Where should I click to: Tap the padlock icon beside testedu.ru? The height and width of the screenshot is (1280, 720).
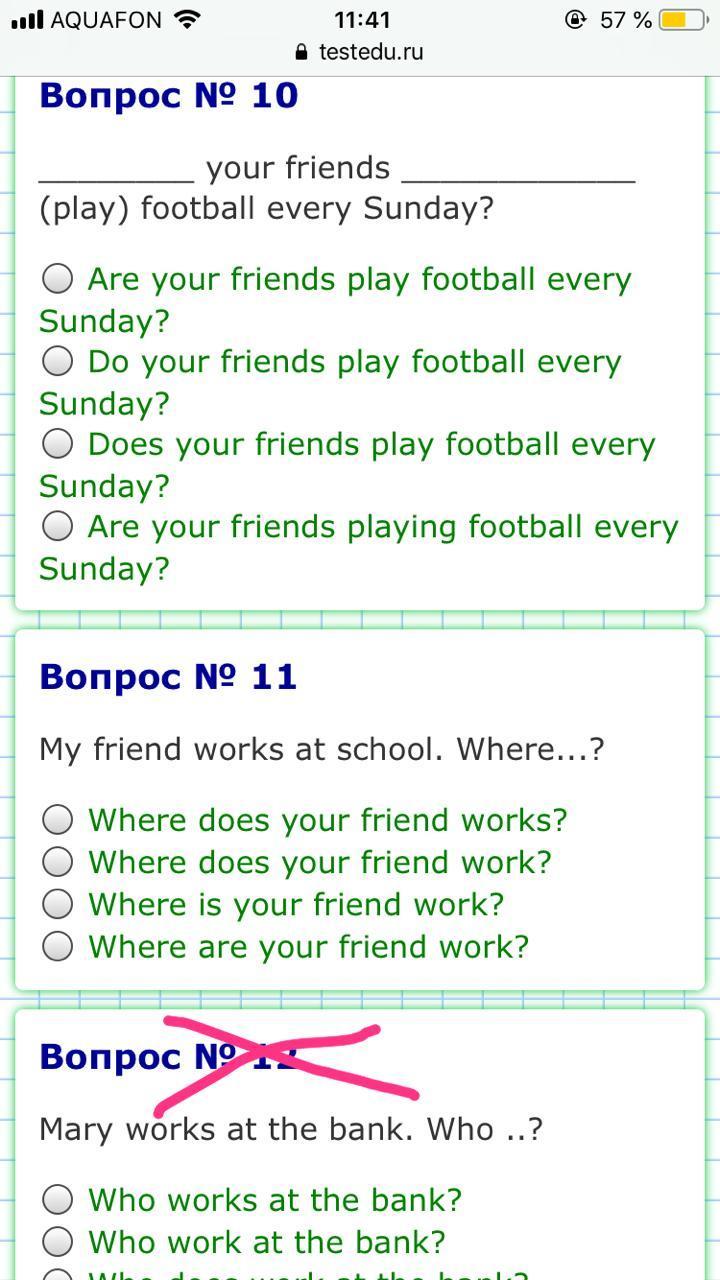(302, 52)
